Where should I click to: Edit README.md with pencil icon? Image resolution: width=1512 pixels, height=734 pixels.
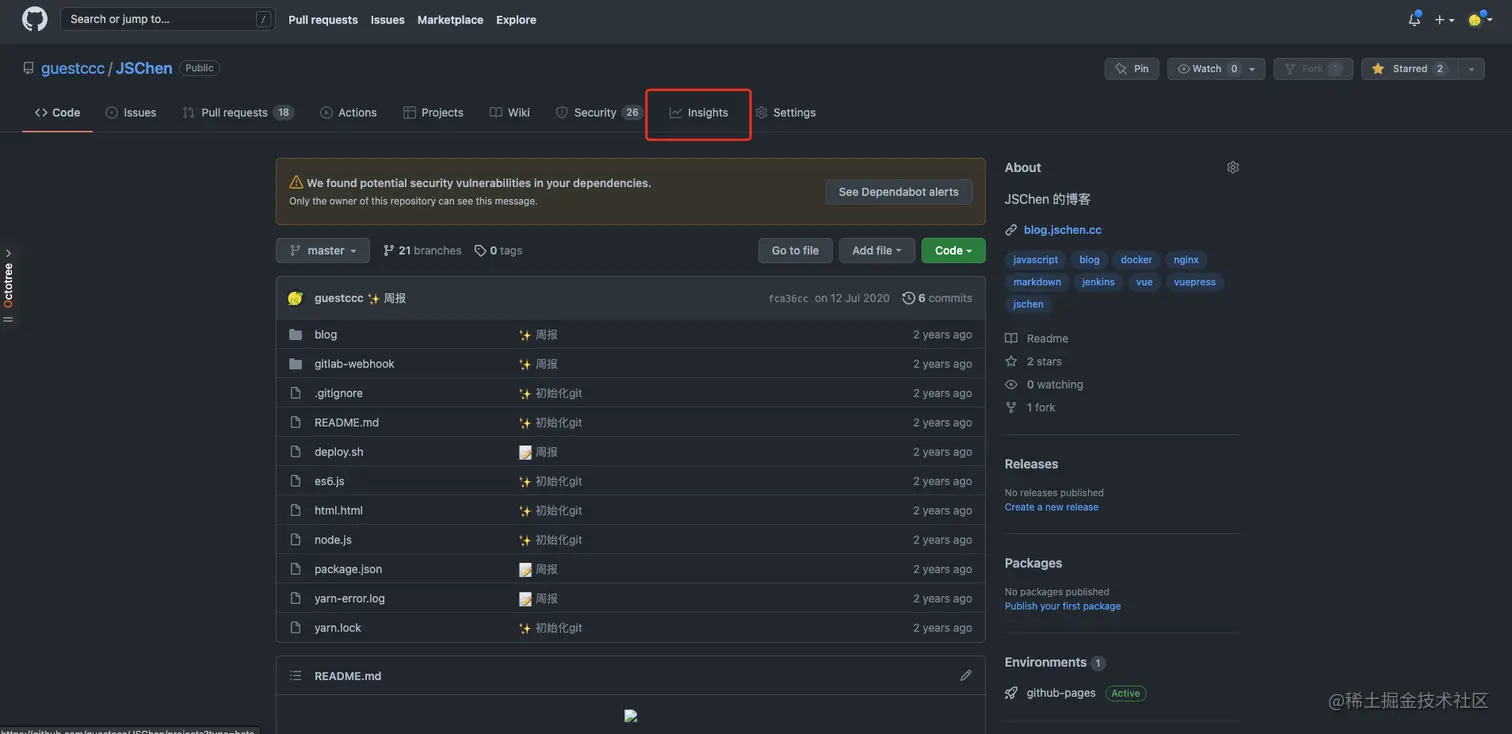click(x=965, y=676)
